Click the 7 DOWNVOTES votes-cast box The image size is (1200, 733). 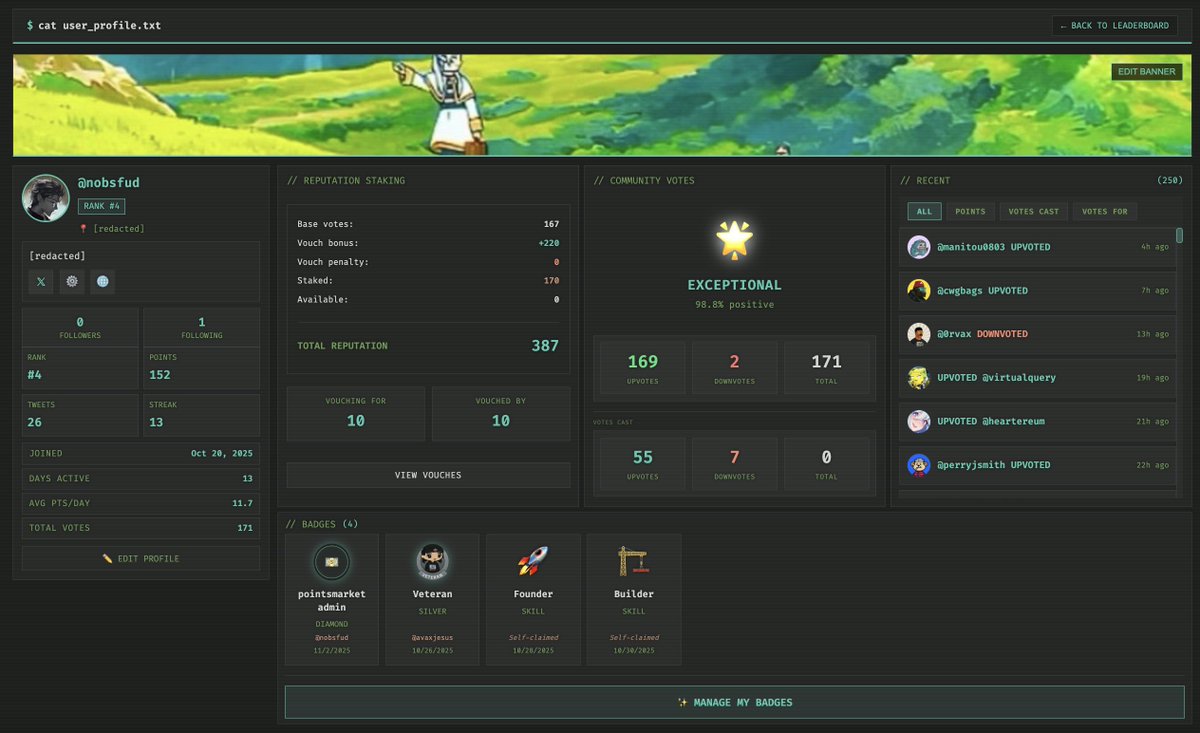[x=735, y=462]
